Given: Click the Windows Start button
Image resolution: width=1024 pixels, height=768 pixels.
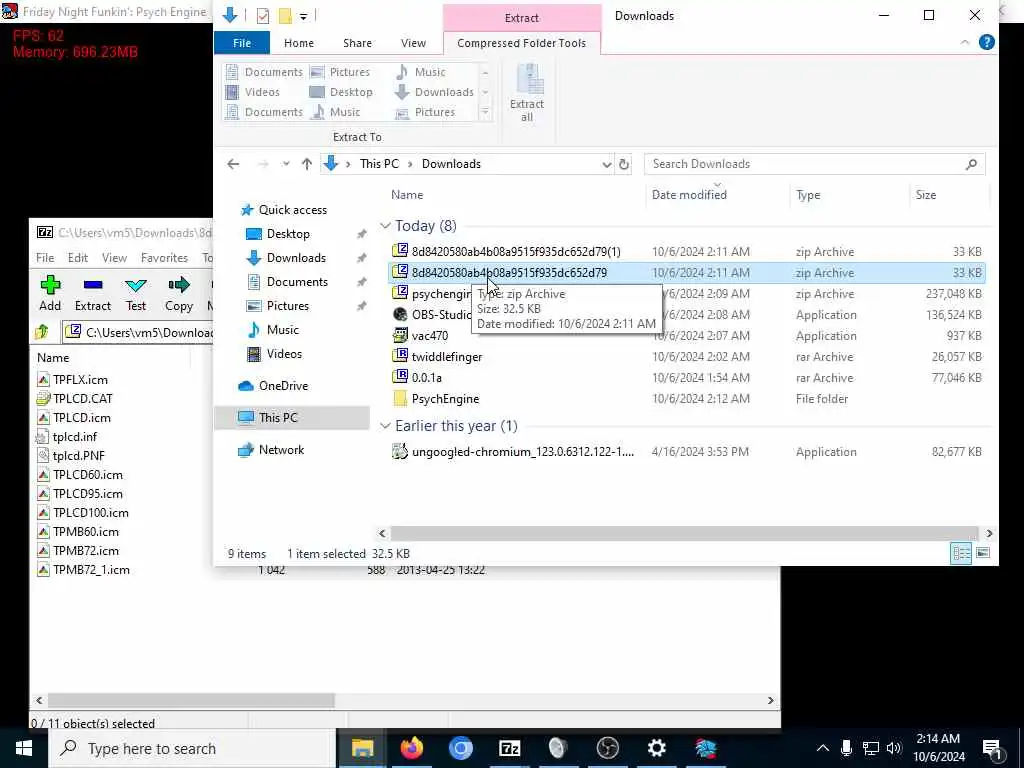Looking at the screenshot, I should (24, 748).
